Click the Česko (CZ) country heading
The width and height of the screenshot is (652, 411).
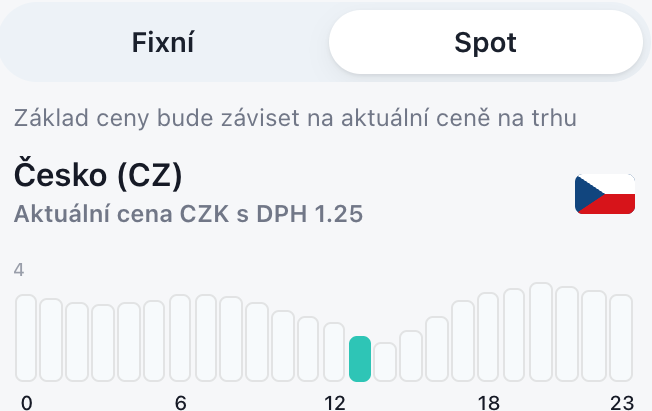click(98, 177)
